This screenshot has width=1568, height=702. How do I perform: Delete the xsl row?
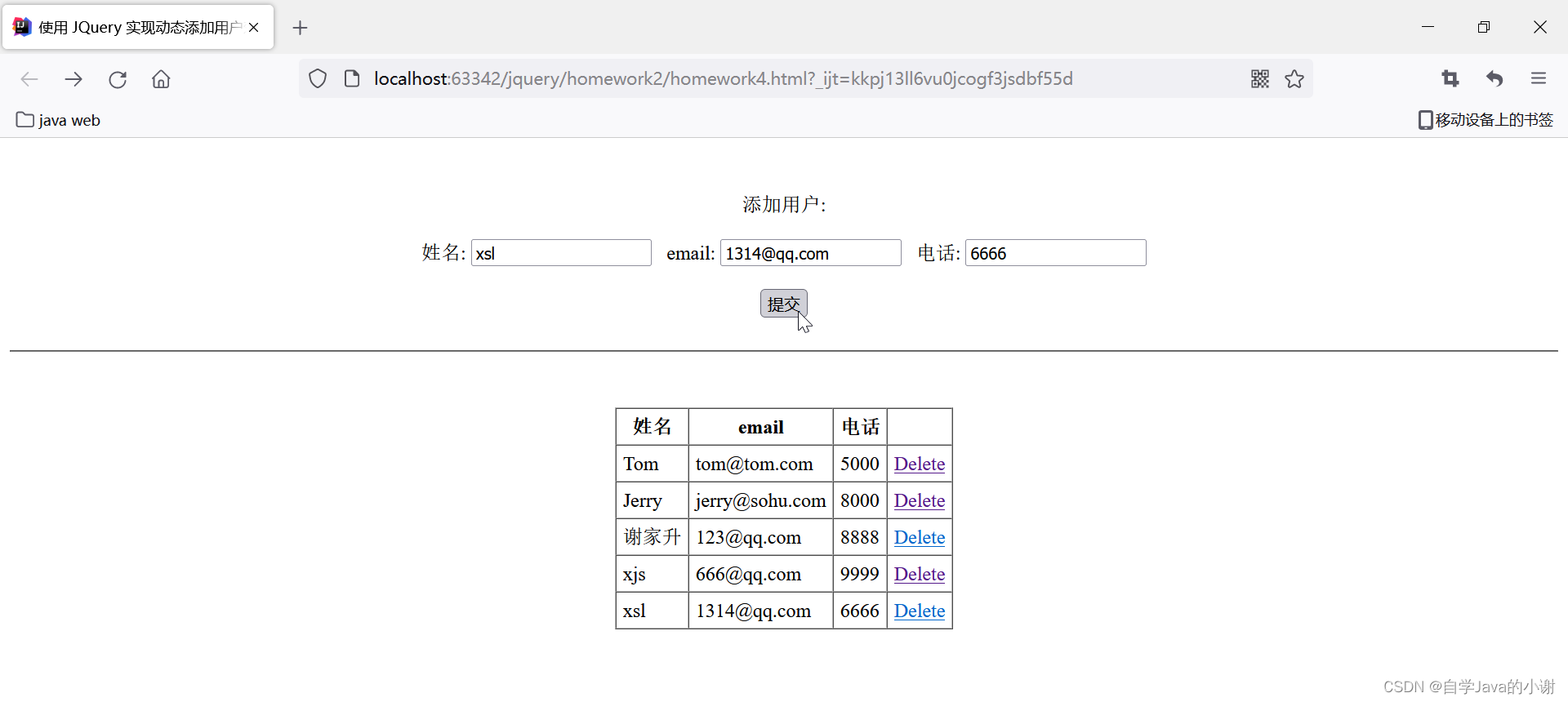[x=919, y=611]
